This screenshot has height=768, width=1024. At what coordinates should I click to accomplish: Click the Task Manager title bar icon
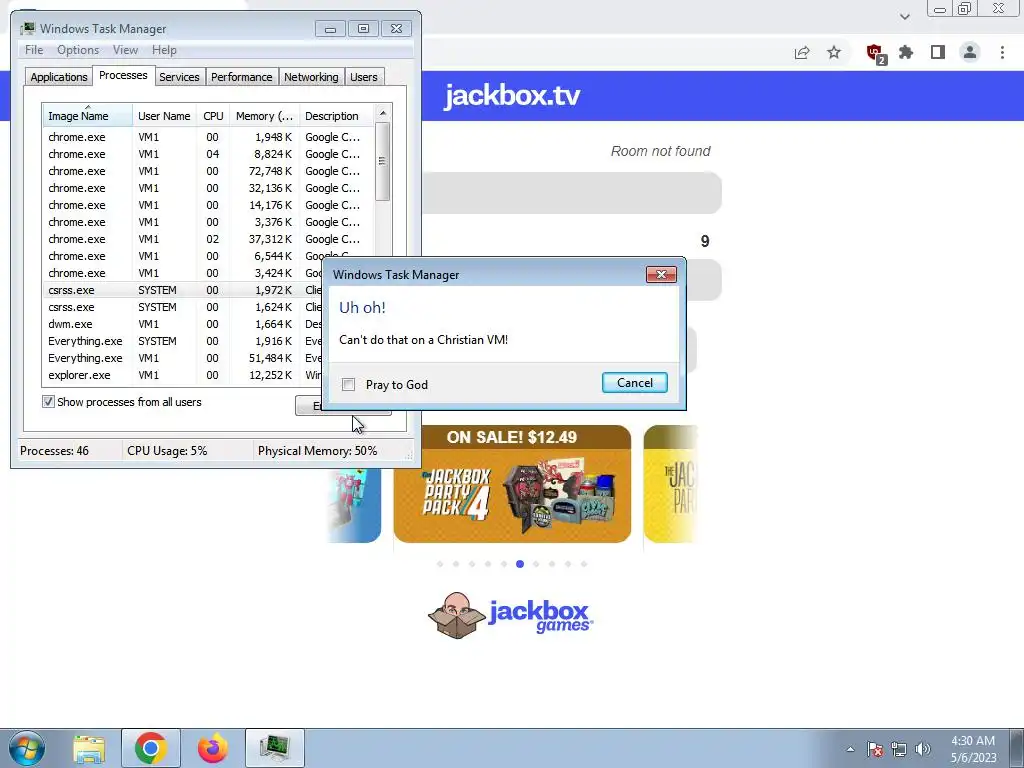27,28
